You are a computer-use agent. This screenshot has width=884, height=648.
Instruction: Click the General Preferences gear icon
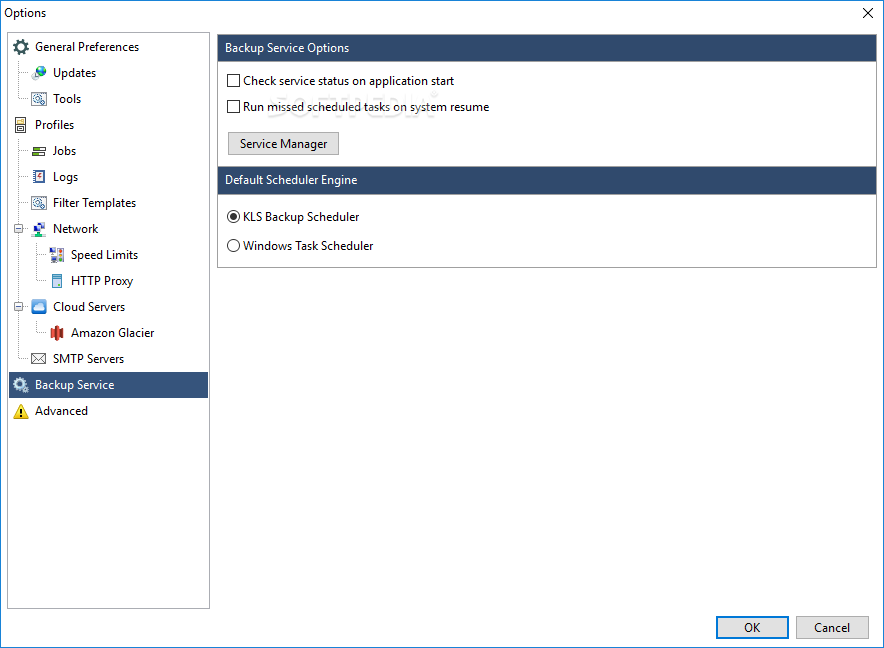[x=21, y=47]
